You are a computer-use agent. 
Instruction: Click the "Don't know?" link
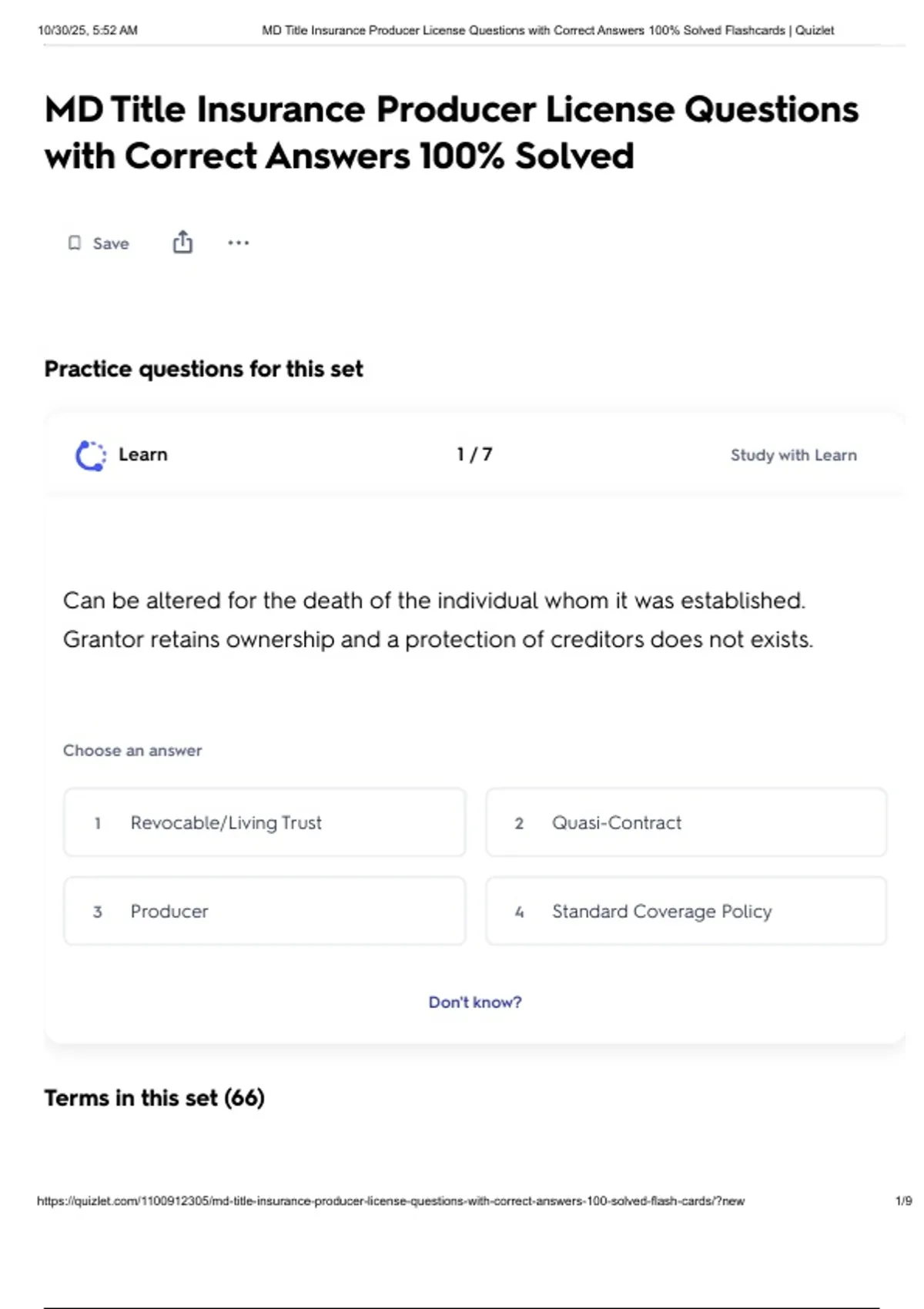click(x=474, y=1002)
